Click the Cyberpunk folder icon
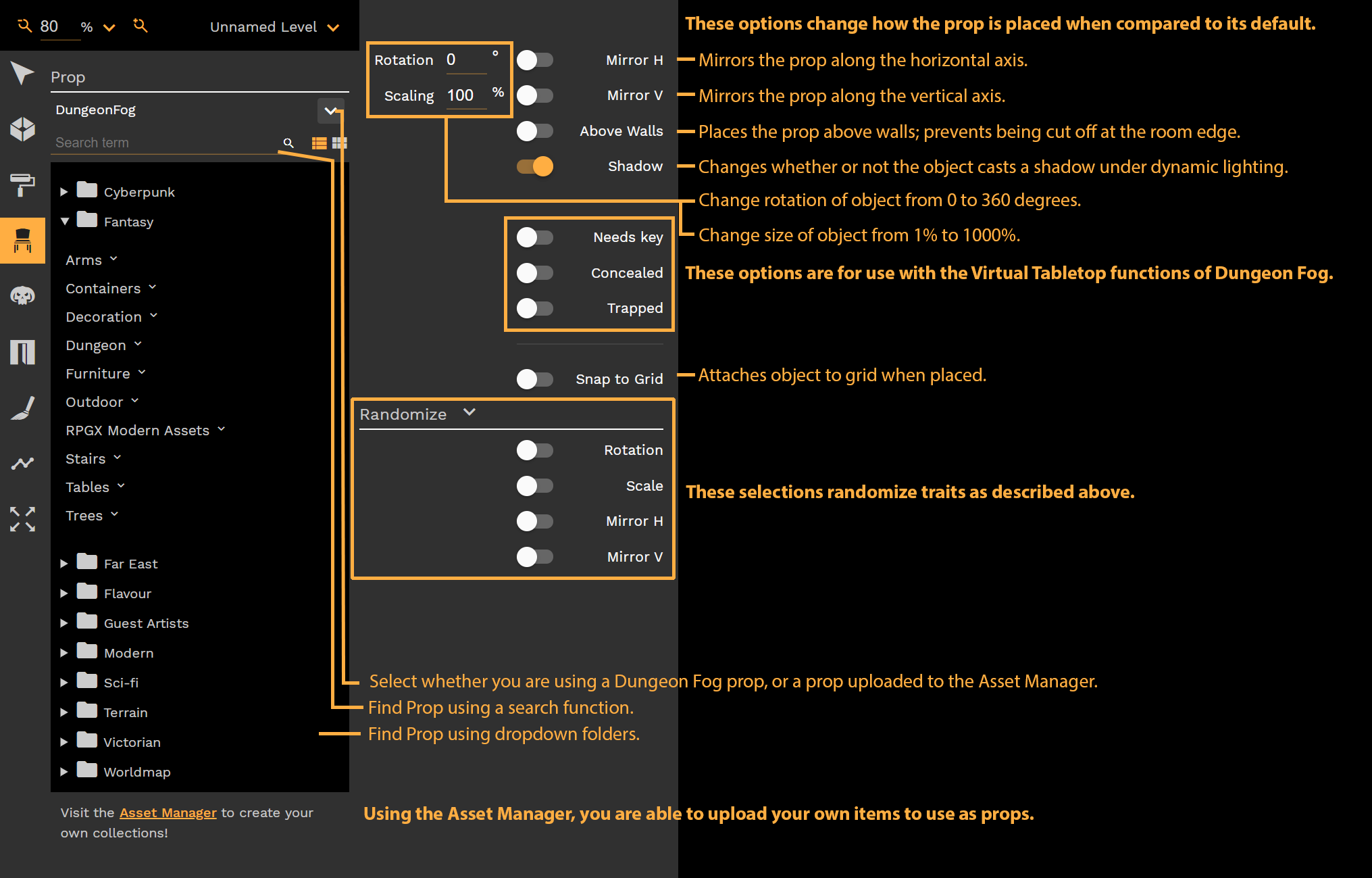 (x=86, y=190)
